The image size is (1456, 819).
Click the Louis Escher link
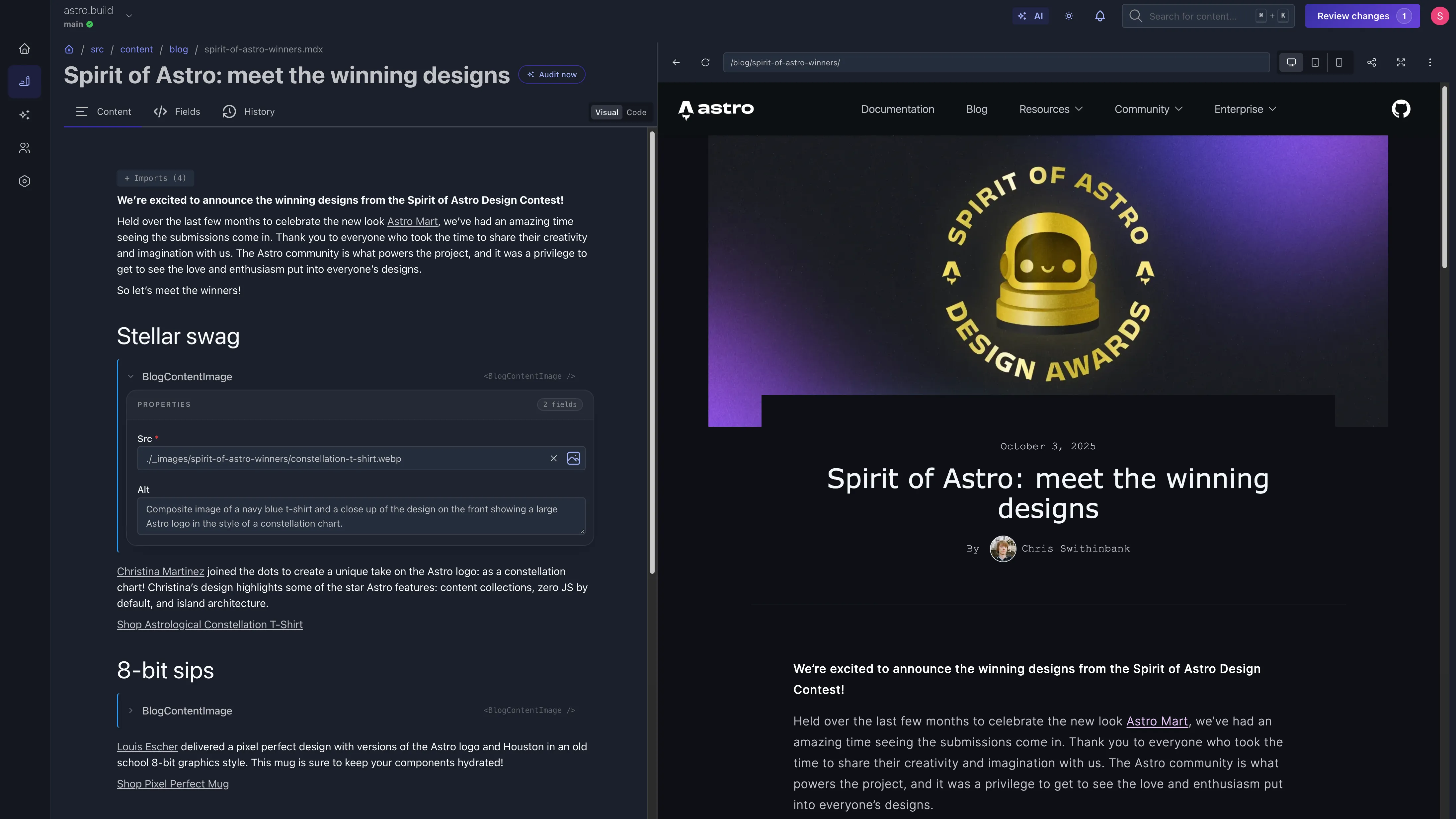pos(147,747)
